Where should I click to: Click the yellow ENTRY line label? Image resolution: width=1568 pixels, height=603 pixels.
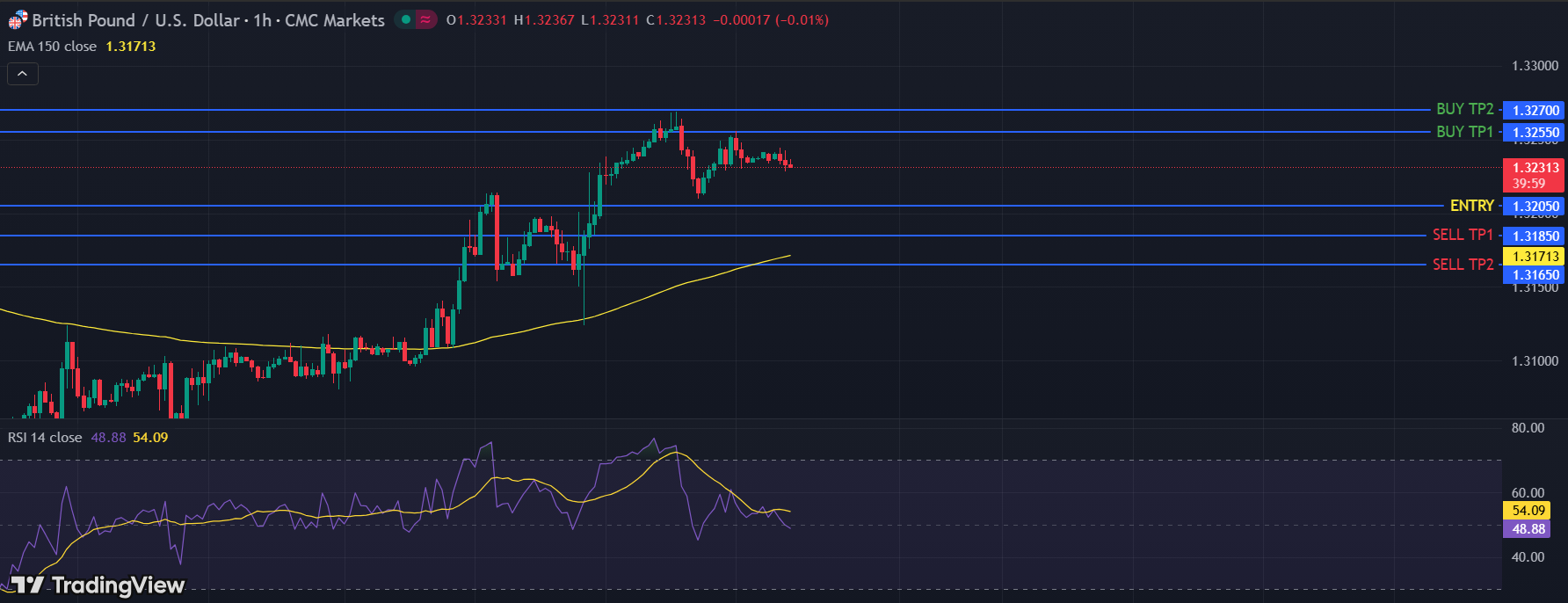pyautogui.click(x=1471, y=206)
